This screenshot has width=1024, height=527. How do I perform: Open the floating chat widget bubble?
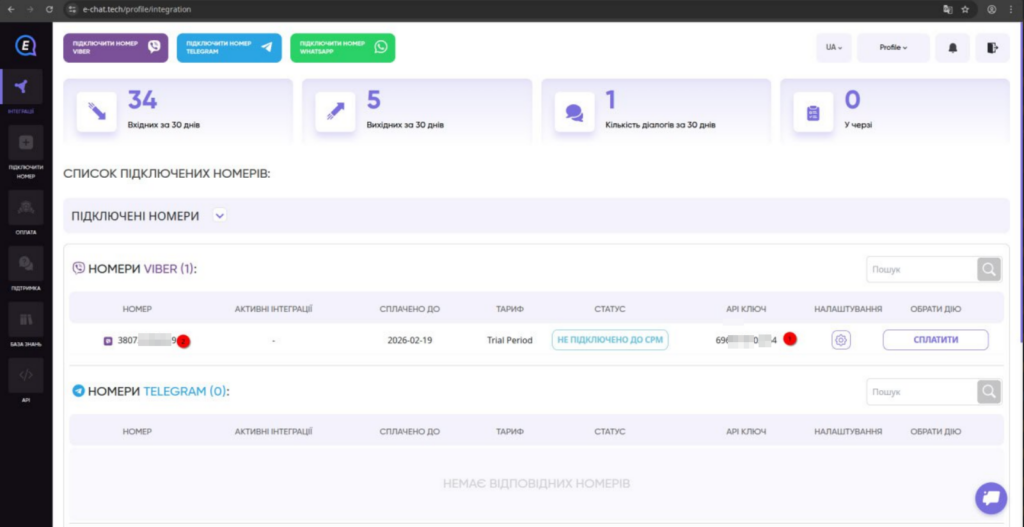[x=991, y=497]
